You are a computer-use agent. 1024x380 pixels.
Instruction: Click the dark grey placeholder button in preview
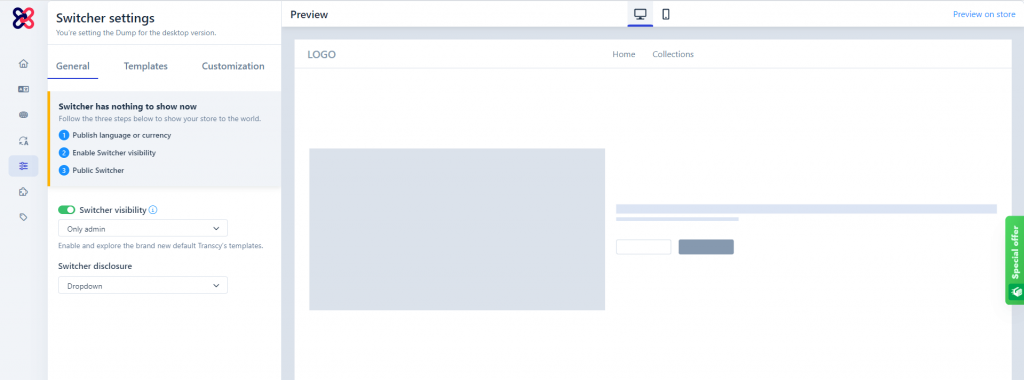point(706,247)
